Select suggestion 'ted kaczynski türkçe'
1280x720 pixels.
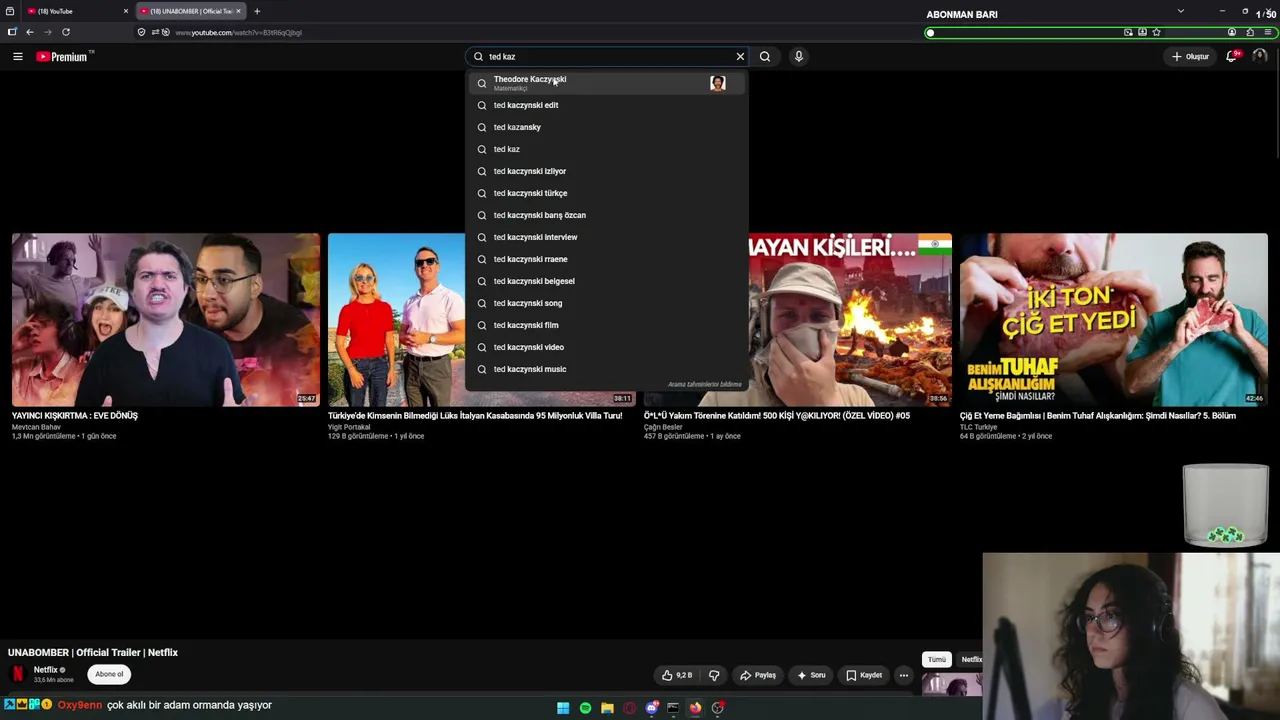pos(607,193)
